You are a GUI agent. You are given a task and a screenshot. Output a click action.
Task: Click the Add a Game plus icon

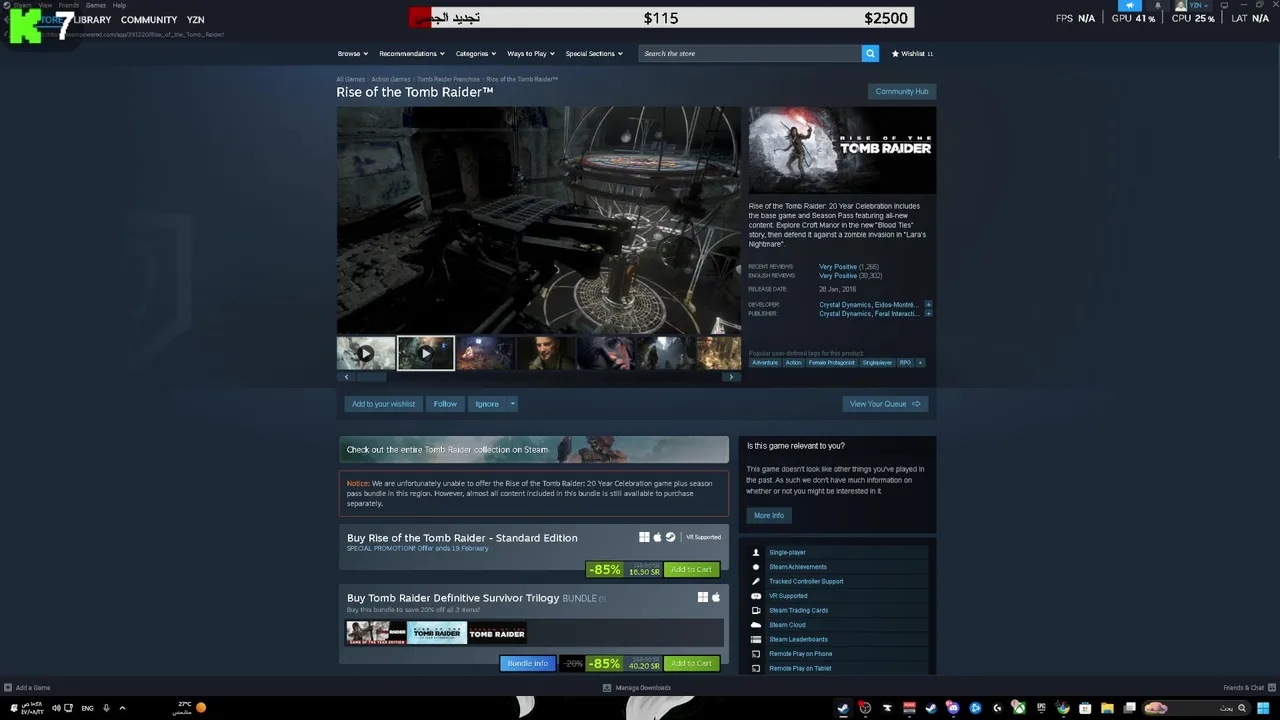[8, 688]
